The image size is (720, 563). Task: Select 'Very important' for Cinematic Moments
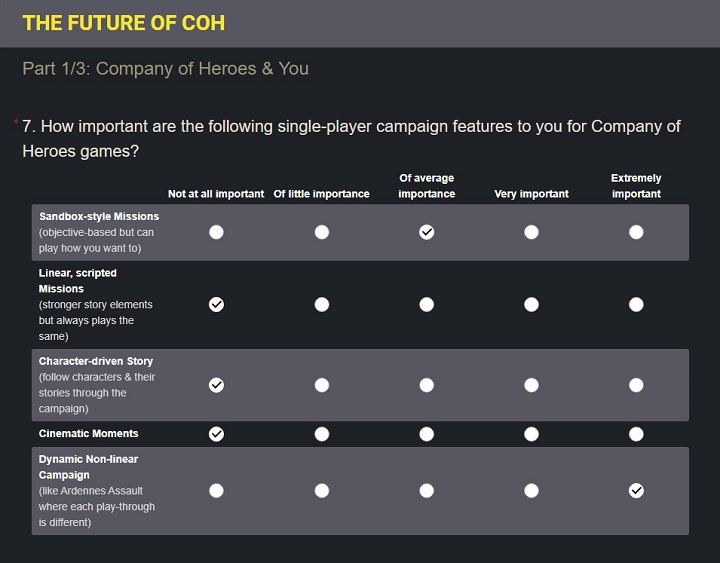click(531, 434)
